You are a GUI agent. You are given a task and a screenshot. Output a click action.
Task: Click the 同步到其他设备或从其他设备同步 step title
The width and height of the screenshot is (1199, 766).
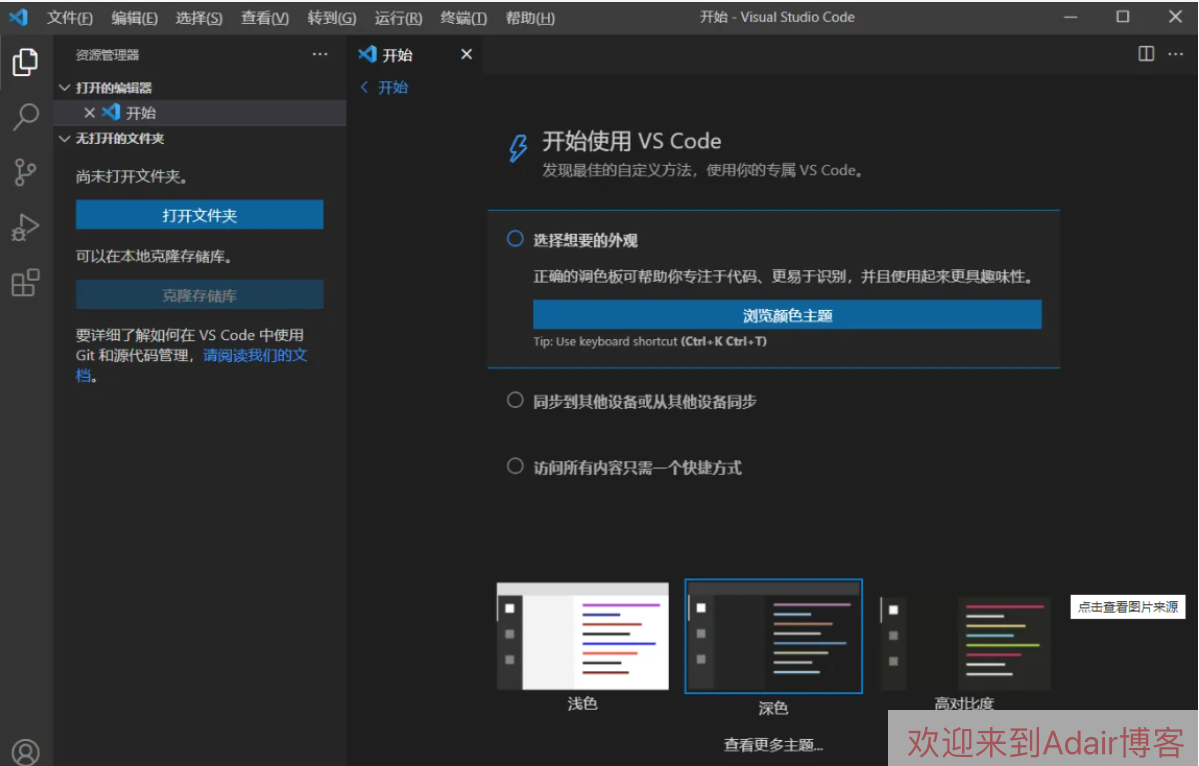point(645,401)
